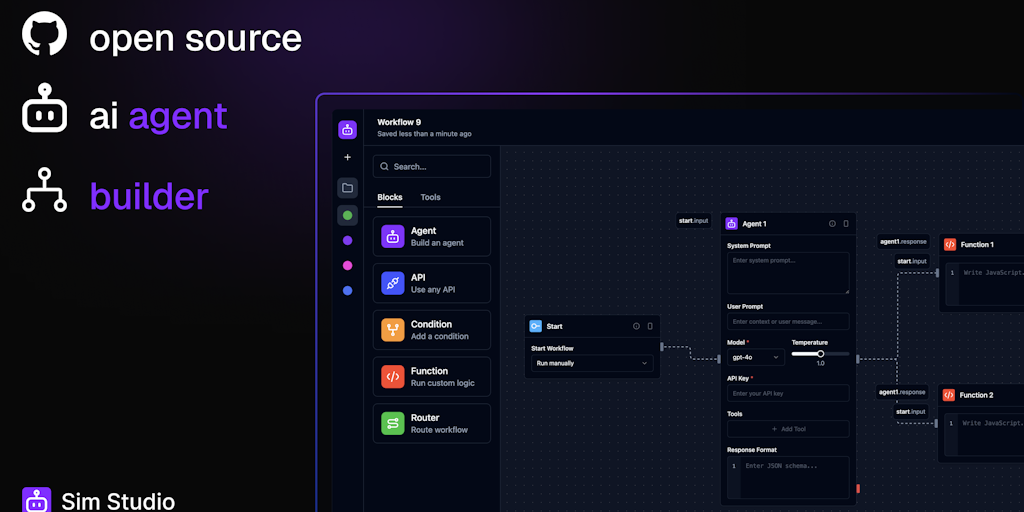The height and width of the screenshot is (512, 1024).
Task: Click the Temperature value 1.0
Action: [x=820, y=363]
